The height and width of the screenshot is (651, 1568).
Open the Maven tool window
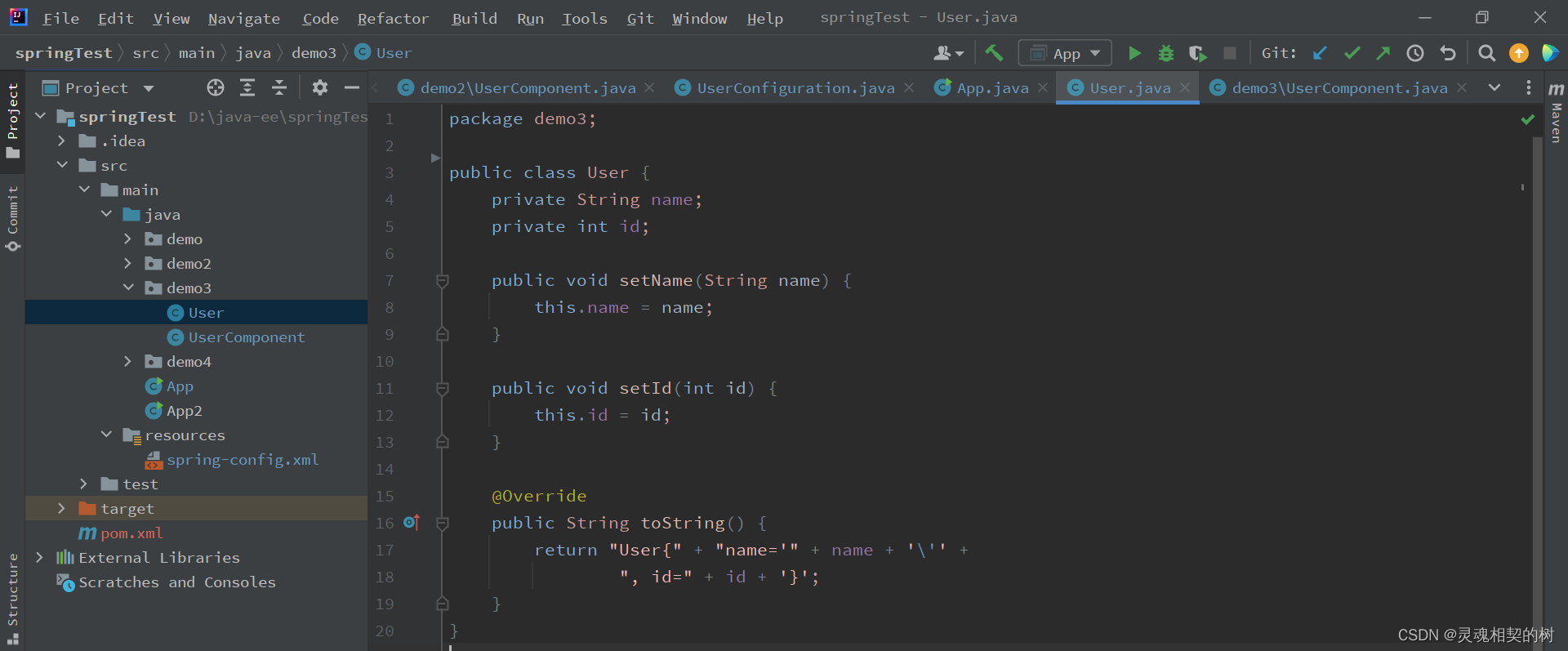(1557, 113)
